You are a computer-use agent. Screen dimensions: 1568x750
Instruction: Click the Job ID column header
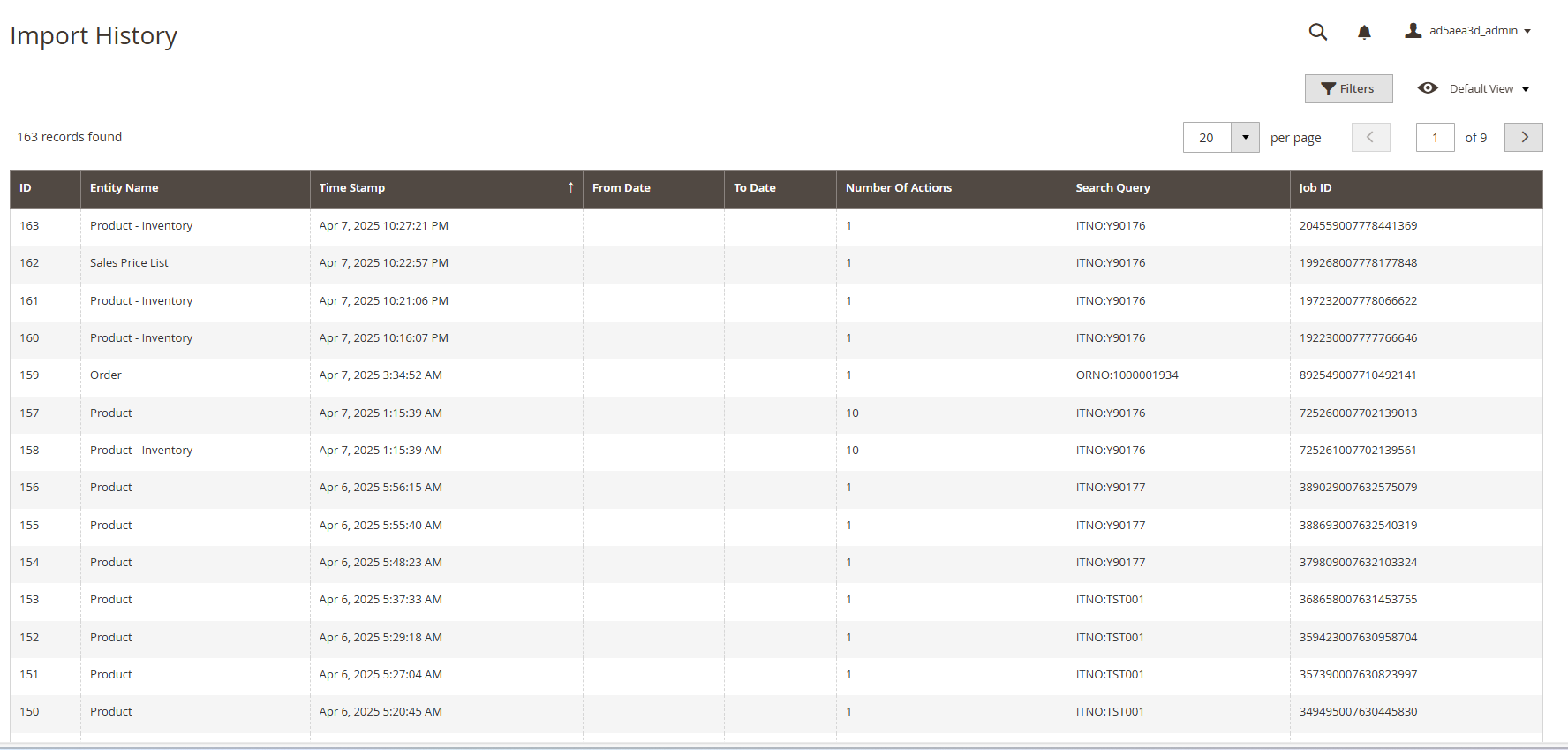tap(1315, 188)
